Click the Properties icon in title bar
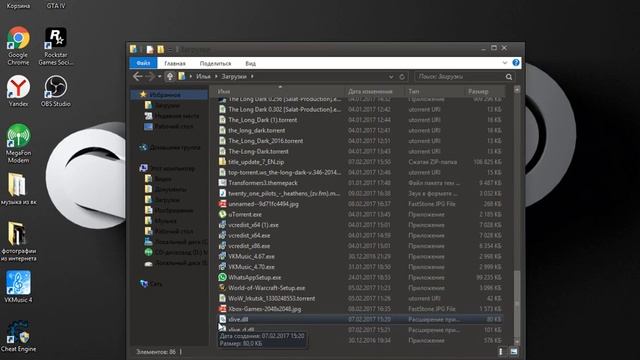Viewport: 640px width, 360px height. (x=150, y=49)
